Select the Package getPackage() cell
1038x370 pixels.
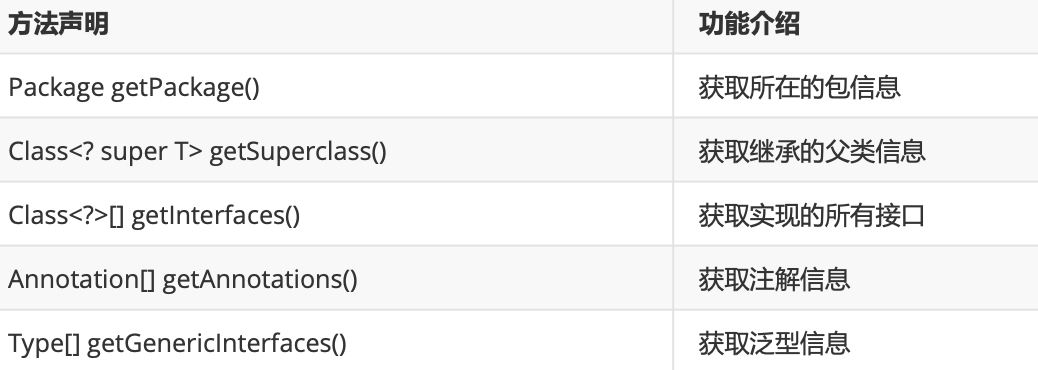click(x=336, y=86)
